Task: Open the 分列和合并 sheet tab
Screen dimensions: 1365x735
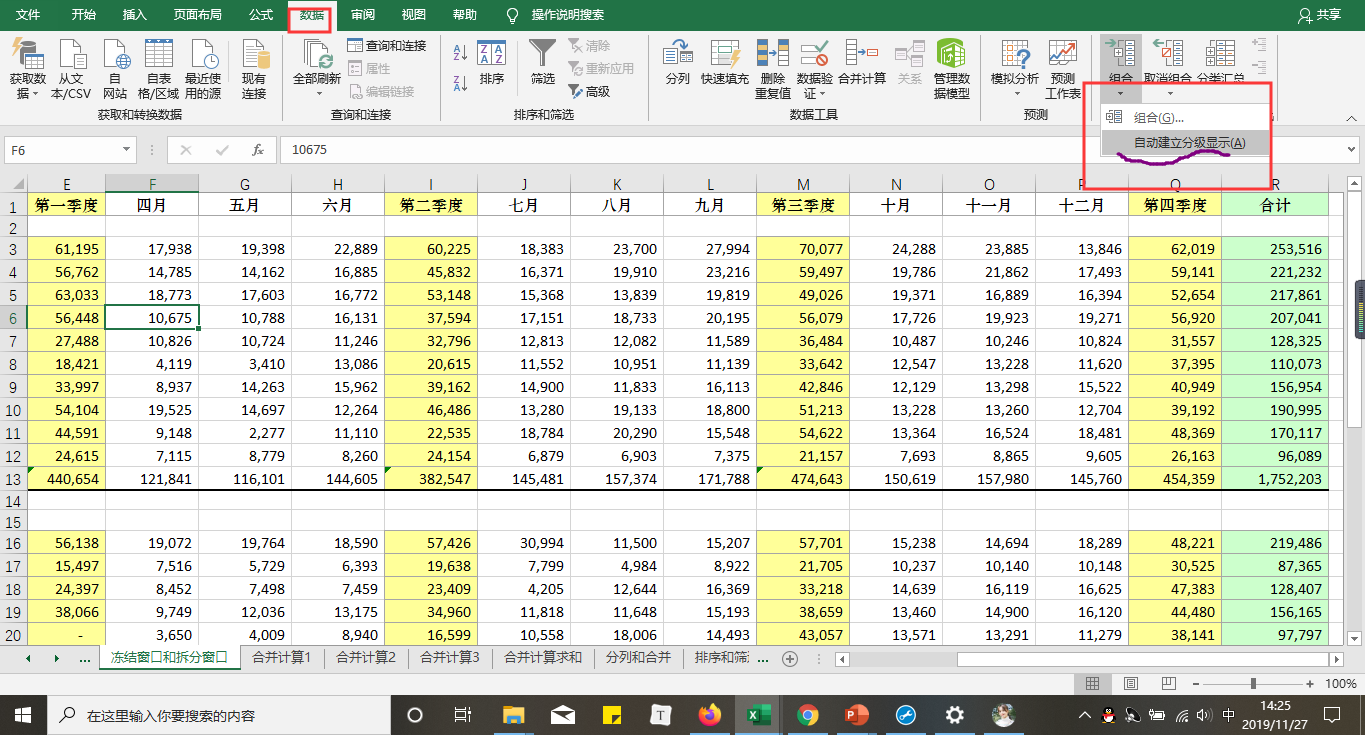Action: point(638,658)
